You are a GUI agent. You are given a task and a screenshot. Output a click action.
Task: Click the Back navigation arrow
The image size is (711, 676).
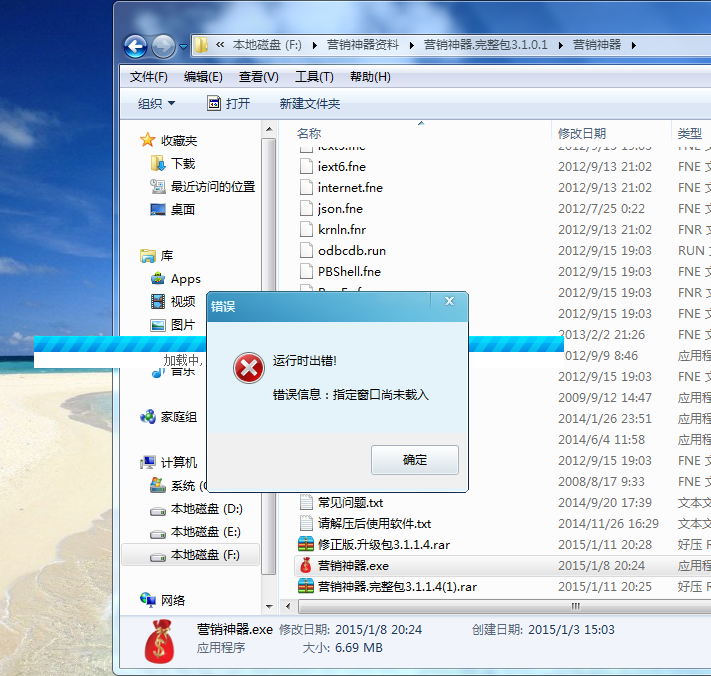tap(135, 46)
